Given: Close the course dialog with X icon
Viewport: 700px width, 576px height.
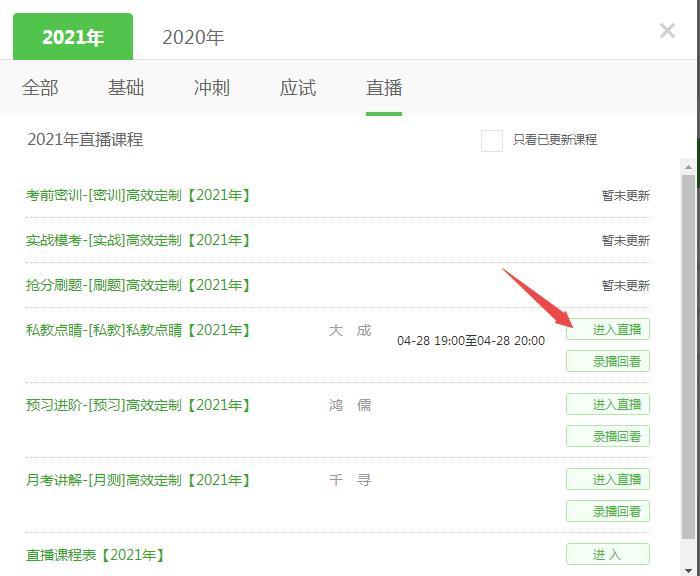Looking at the screenshot, I should click(x=667, y=31).
